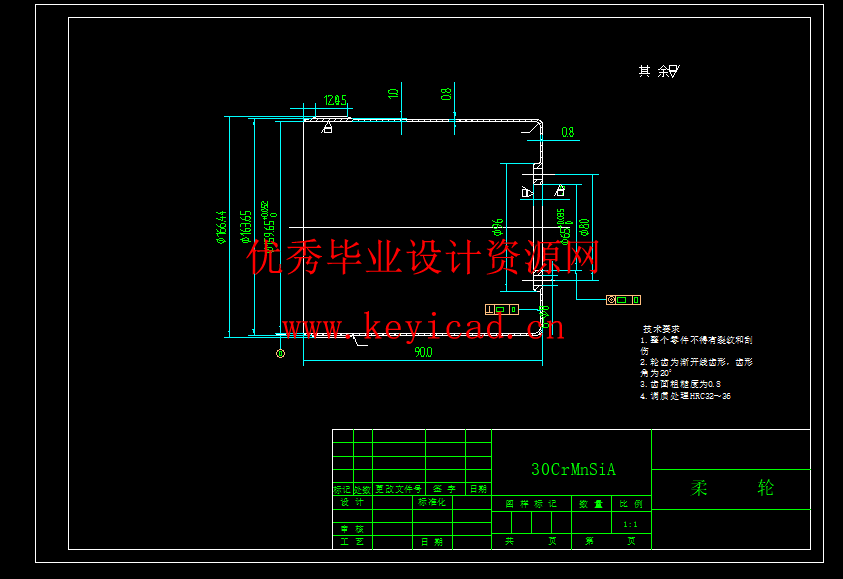843x579 pixels.
Task: Click the φ96 diameter dimension
Action: (497, 228)
